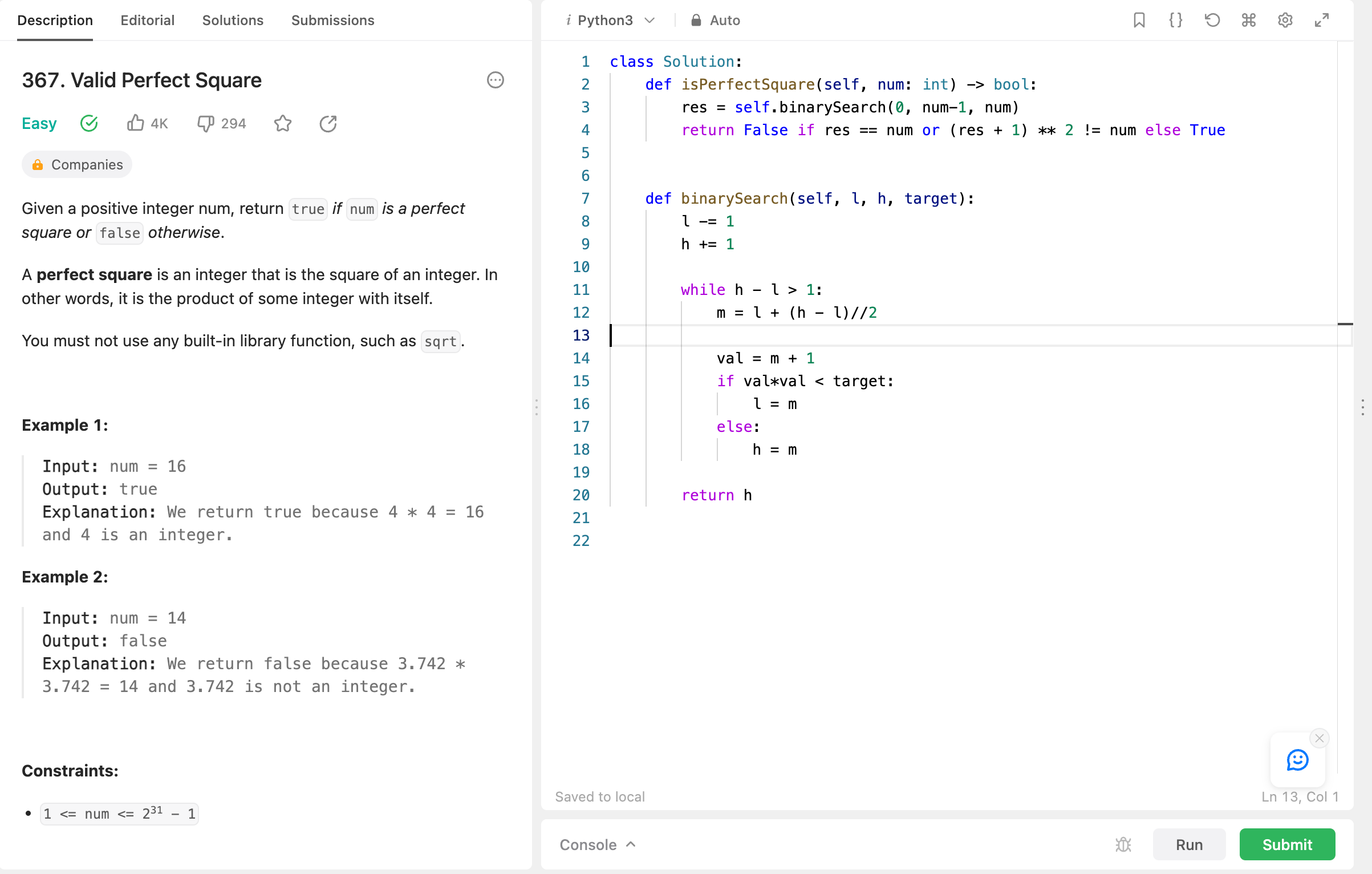The height and width of the screenshot is (874, 1372).
Task: Open keyboard shortcuts command icon
Action: pyautogui.click(x=1248, y=21)
